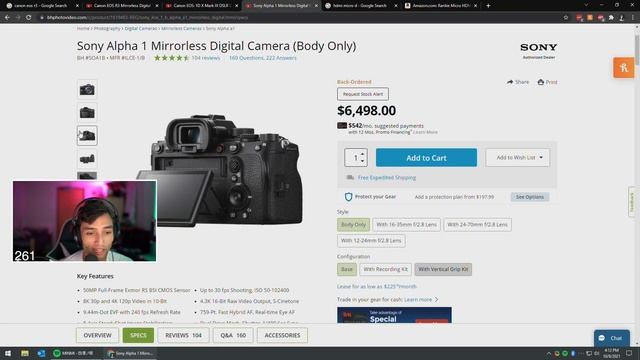Select first camera front thumbnail
Image resolution: width=640 pixels, height=360 pixels.
(87, 89)
